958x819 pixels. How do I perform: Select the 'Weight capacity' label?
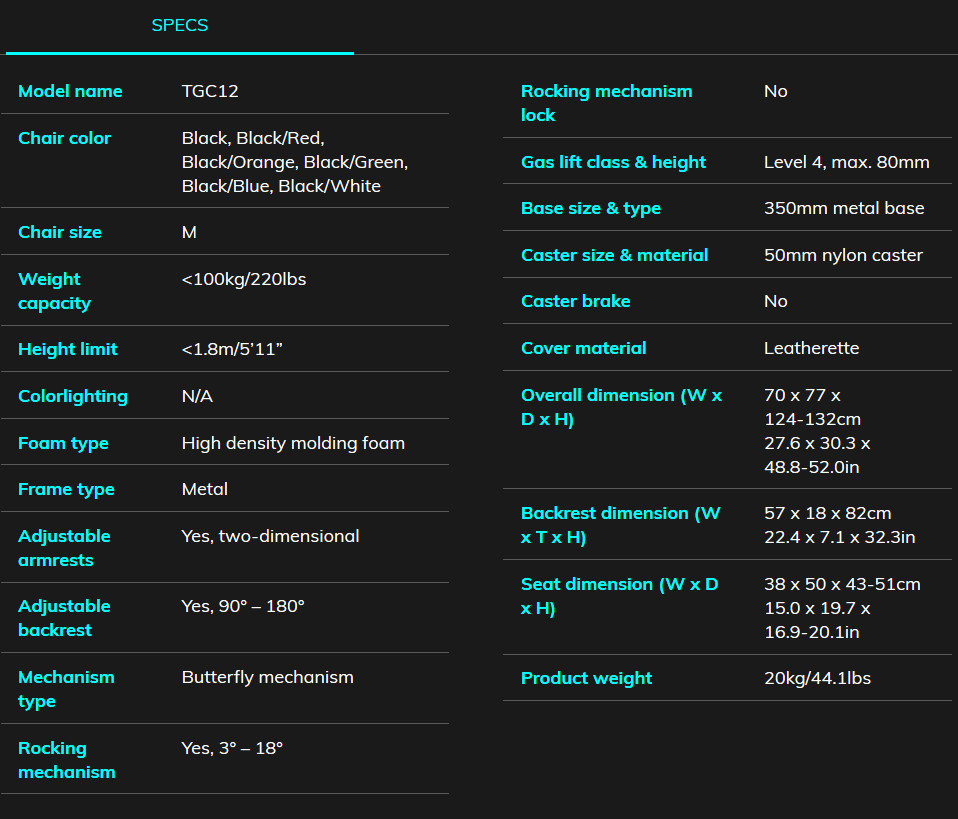54,291
